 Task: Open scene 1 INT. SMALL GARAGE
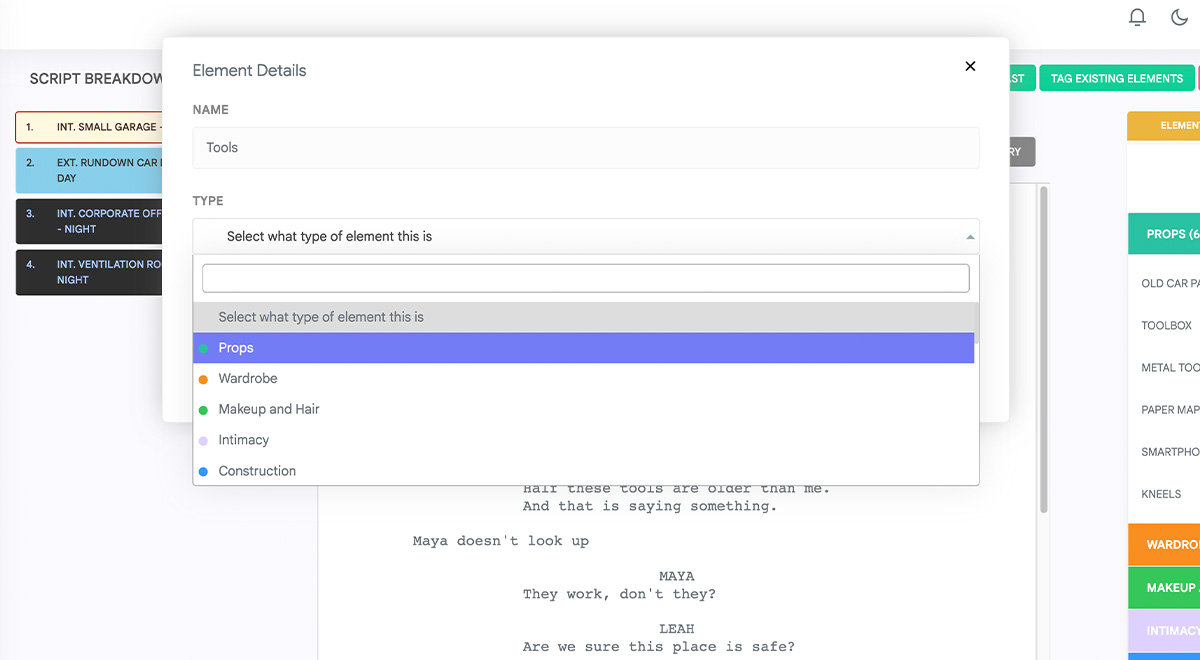pyautogui.click(x=89, y=127)
